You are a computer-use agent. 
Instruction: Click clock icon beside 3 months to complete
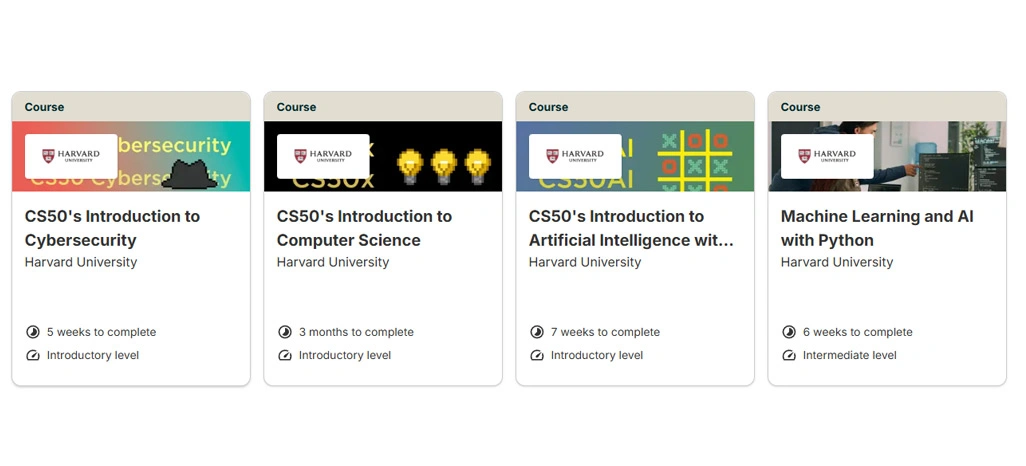[284, 332]
